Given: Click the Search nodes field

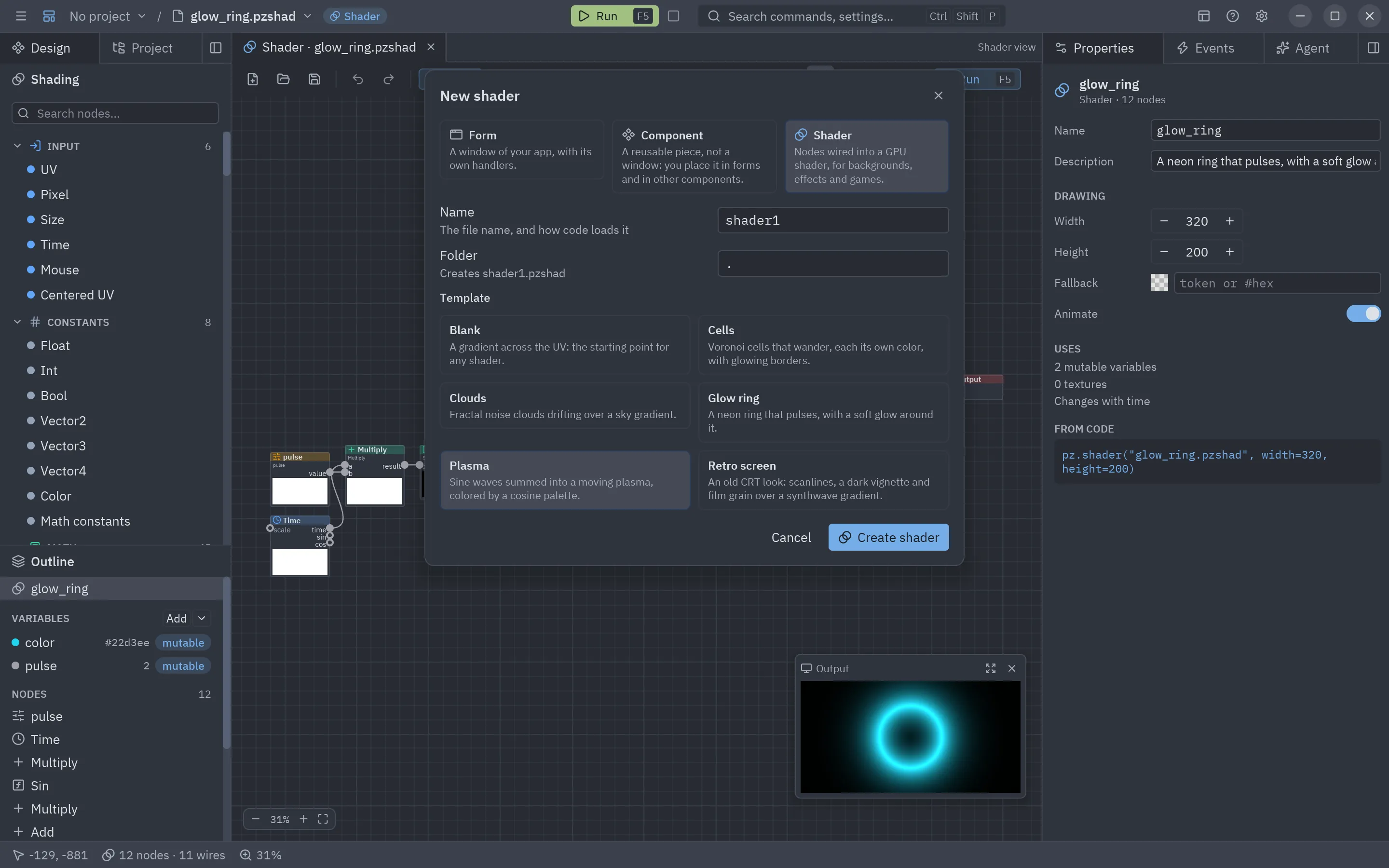Looking at the screenshot, I should pos(115,114).
